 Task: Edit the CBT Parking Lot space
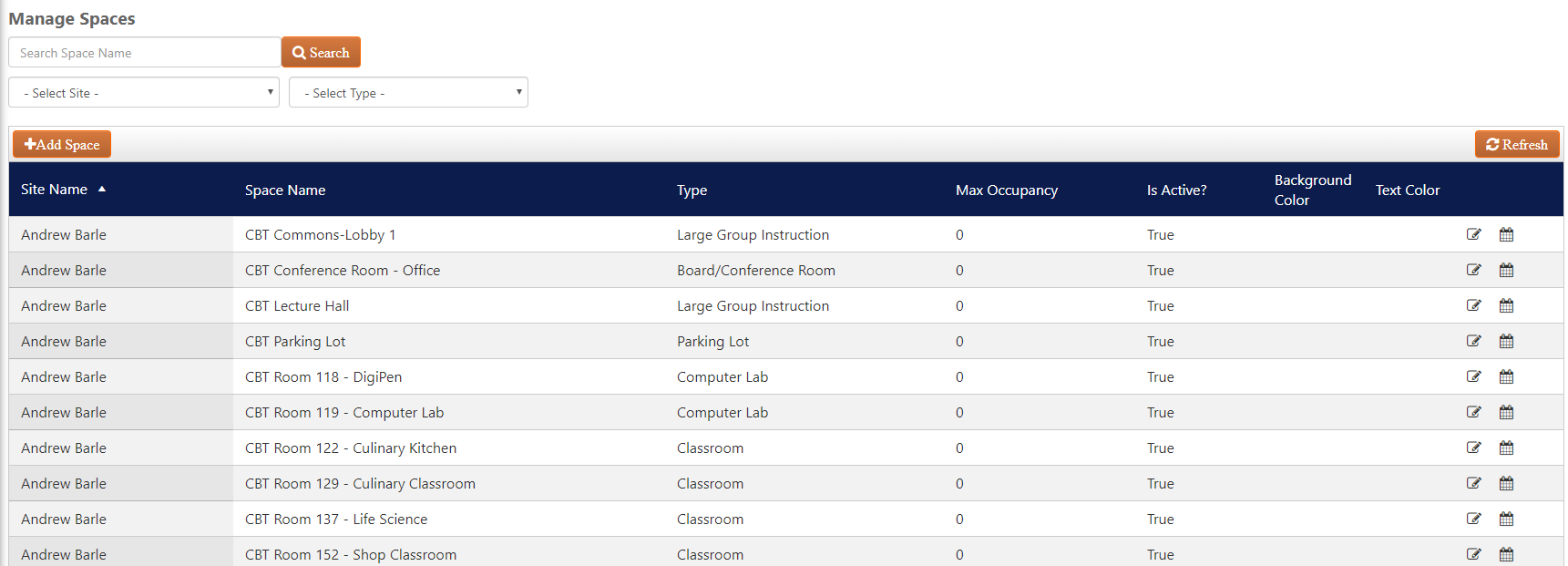pos(1473,341)
